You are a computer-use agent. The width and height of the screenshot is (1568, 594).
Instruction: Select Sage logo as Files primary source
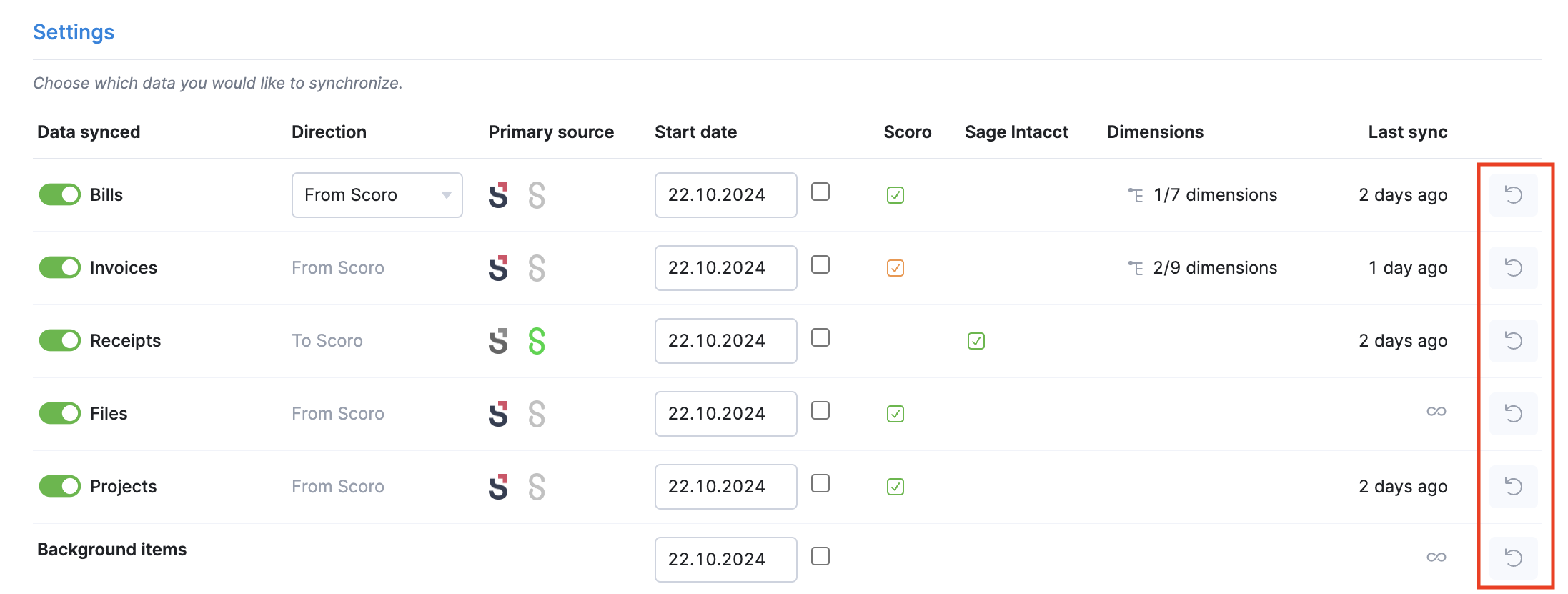click(x=537, y=414)
